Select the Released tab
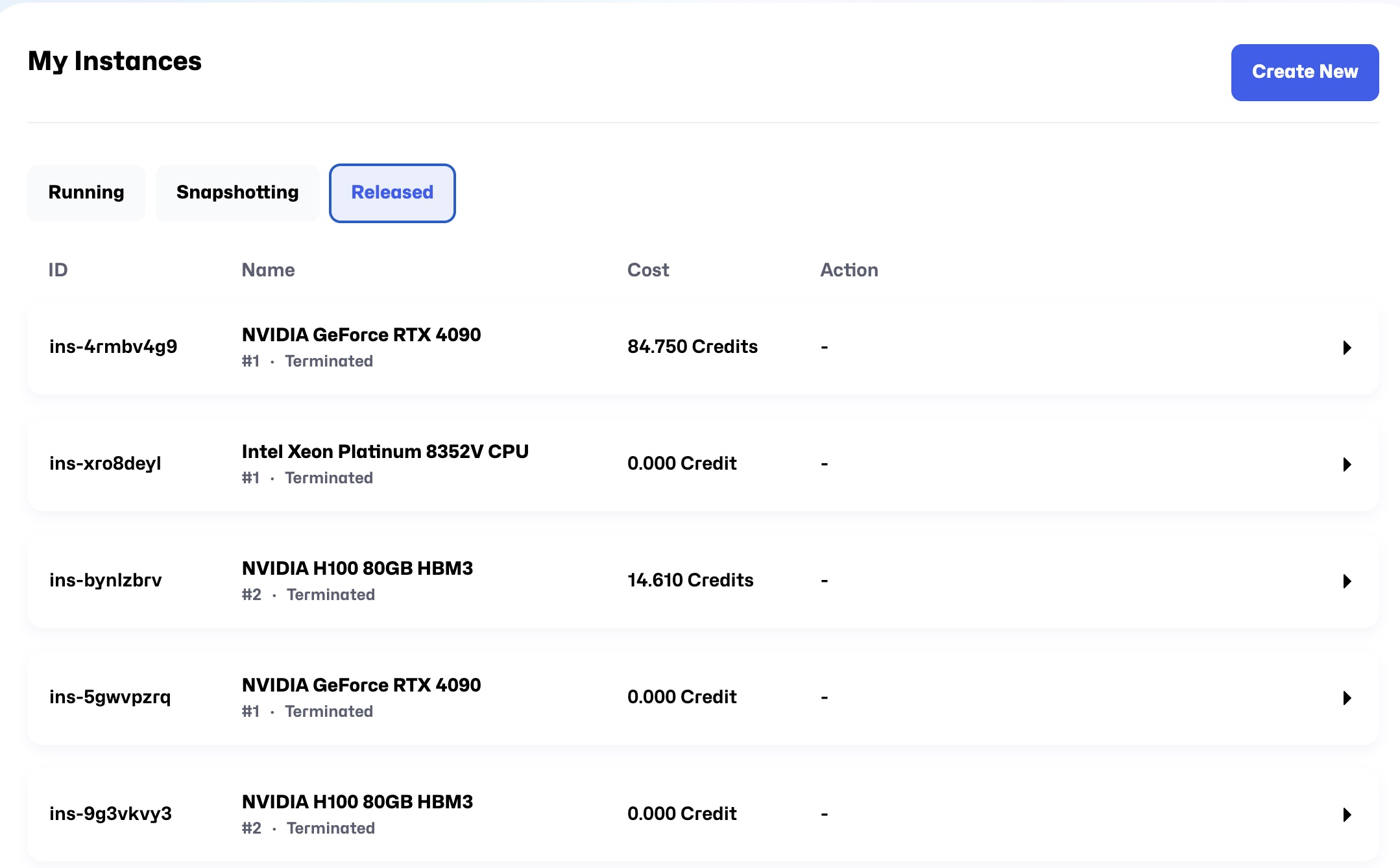The height and width of the screenshot is (868, 1400). (x=392, y=193)
